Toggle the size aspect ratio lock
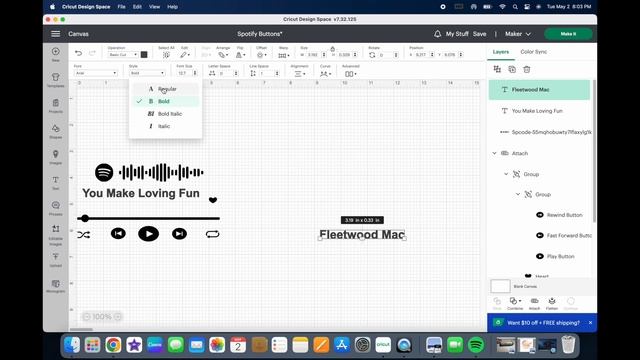The image size is (640, 360). (x=332, y=49)
